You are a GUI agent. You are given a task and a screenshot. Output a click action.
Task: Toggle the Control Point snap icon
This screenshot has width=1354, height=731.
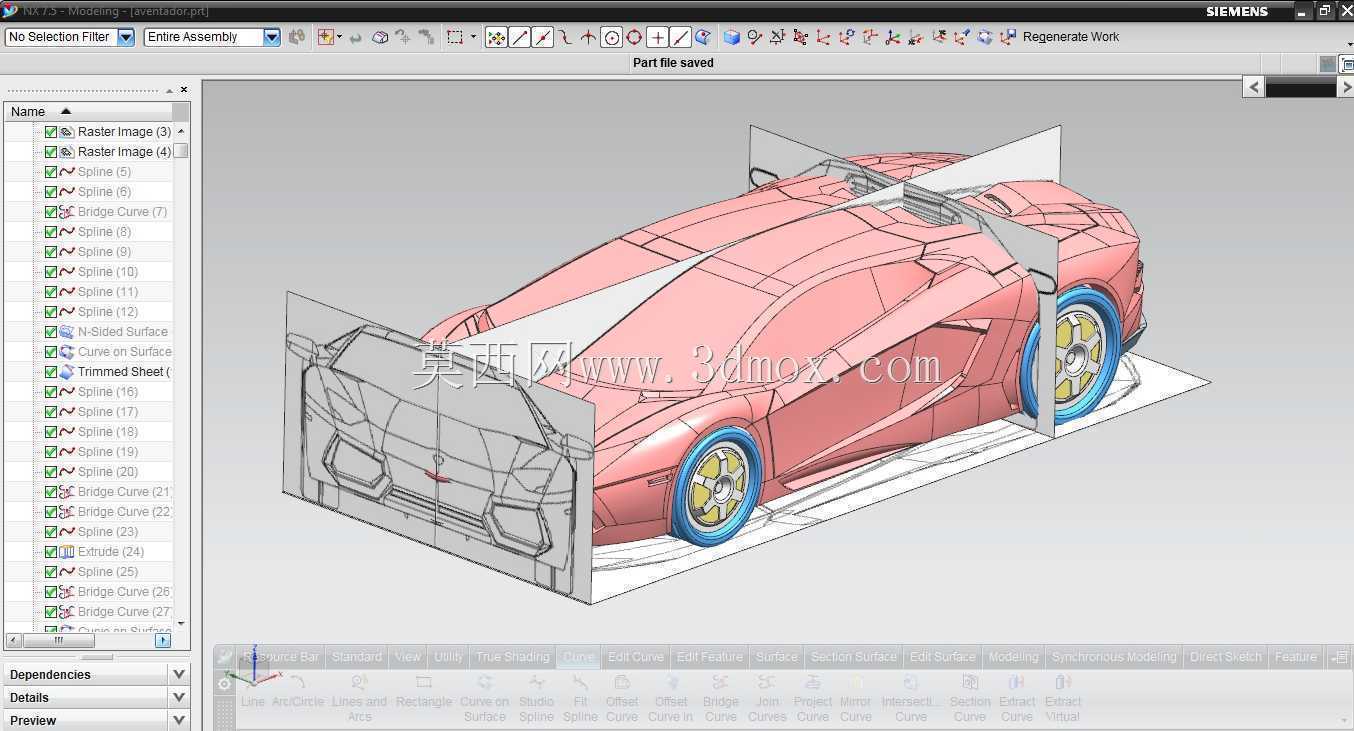pos(566,37)
